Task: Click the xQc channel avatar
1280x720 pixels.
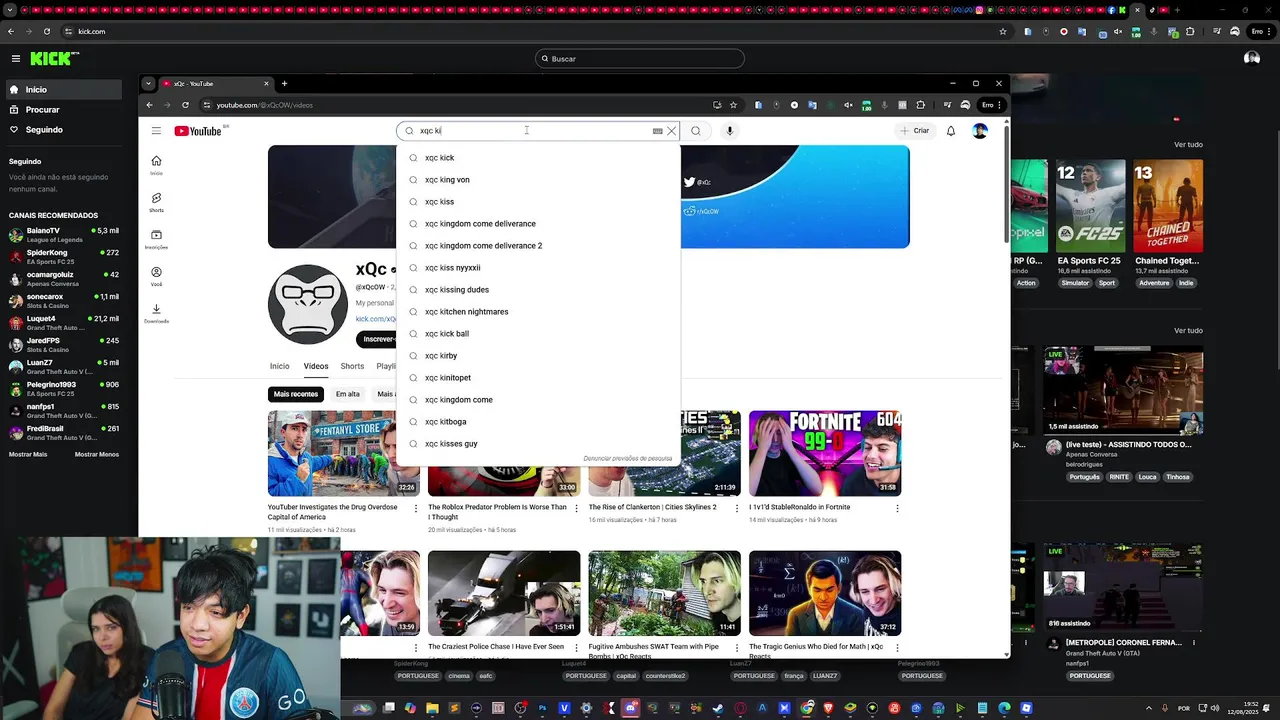Action: click(x=308, y=304)
